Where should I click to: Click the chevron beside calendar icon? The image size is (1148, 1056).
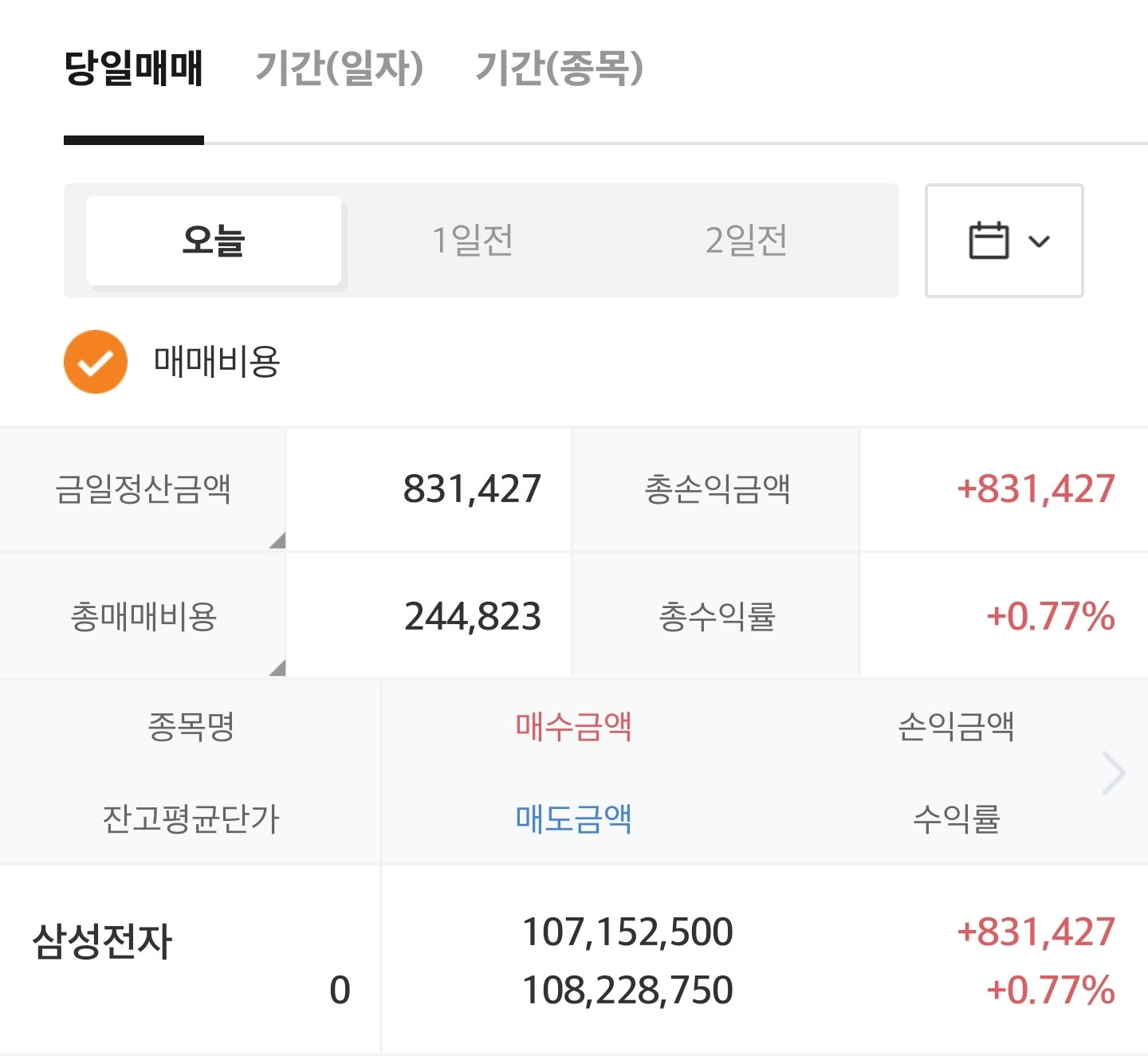1040,241
